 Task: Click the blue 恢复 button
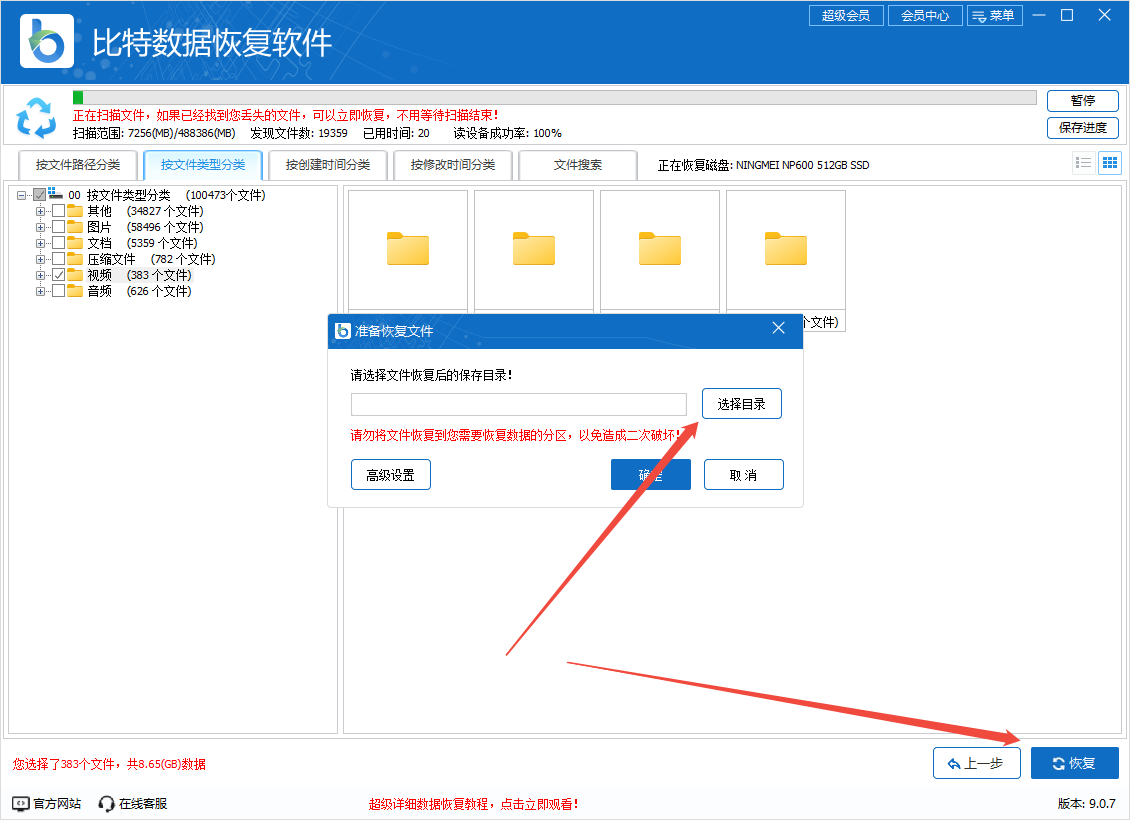(1075, 763)
